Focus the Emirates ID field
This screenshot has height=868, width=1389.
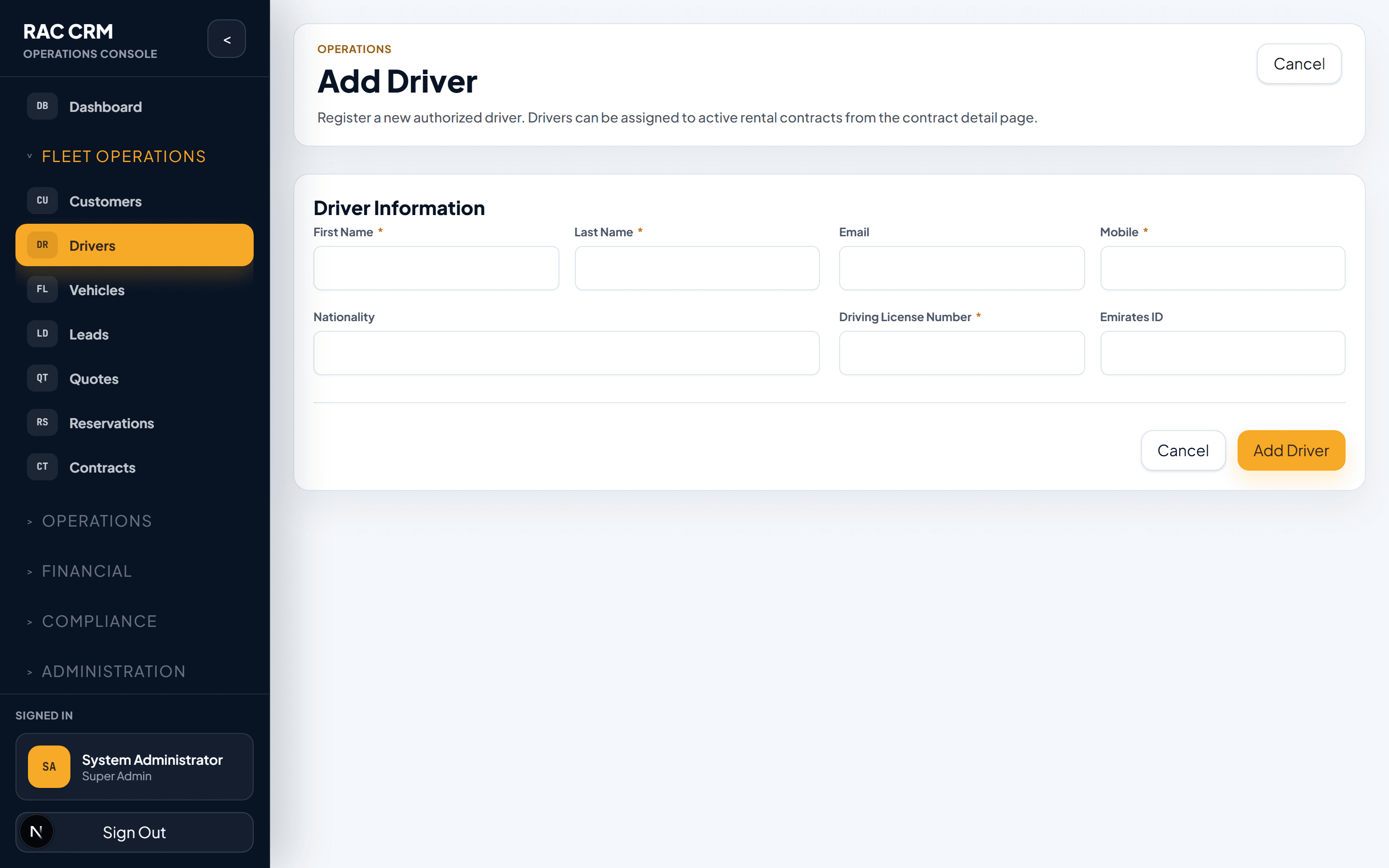point(1223,353)
